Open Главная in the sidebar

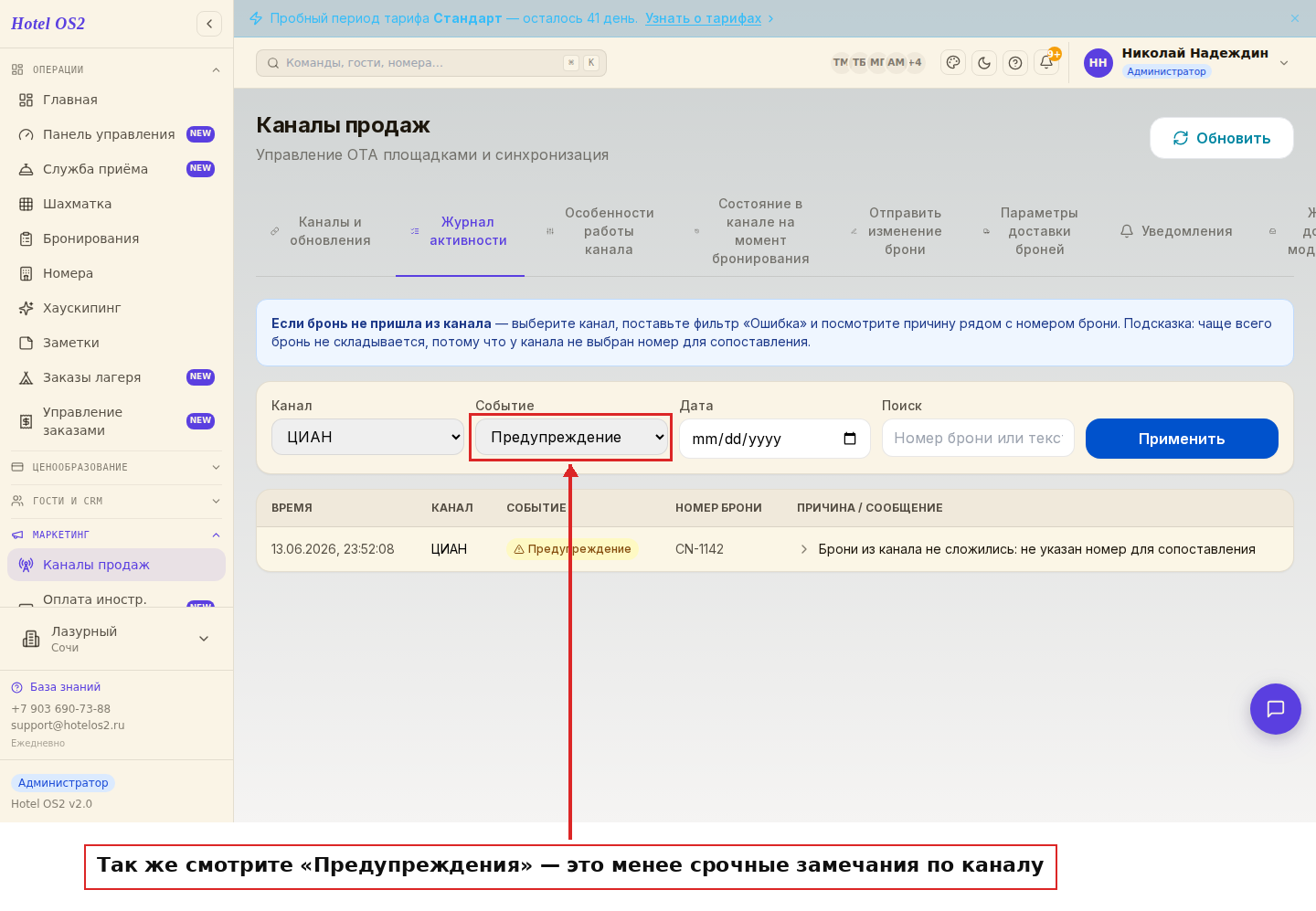point(116,100)
